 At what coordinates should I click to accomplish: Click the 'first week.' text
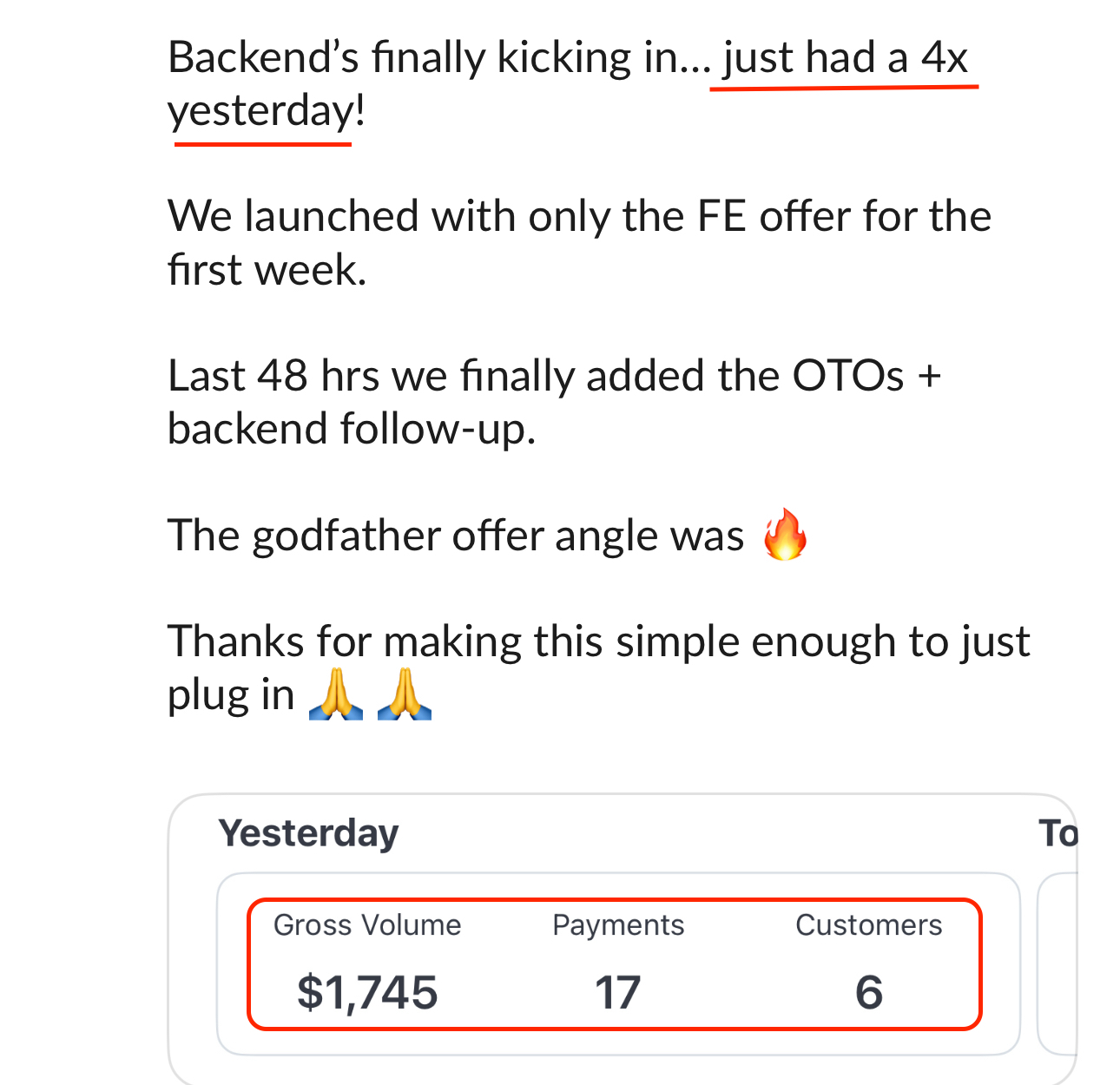pos(267,270)
